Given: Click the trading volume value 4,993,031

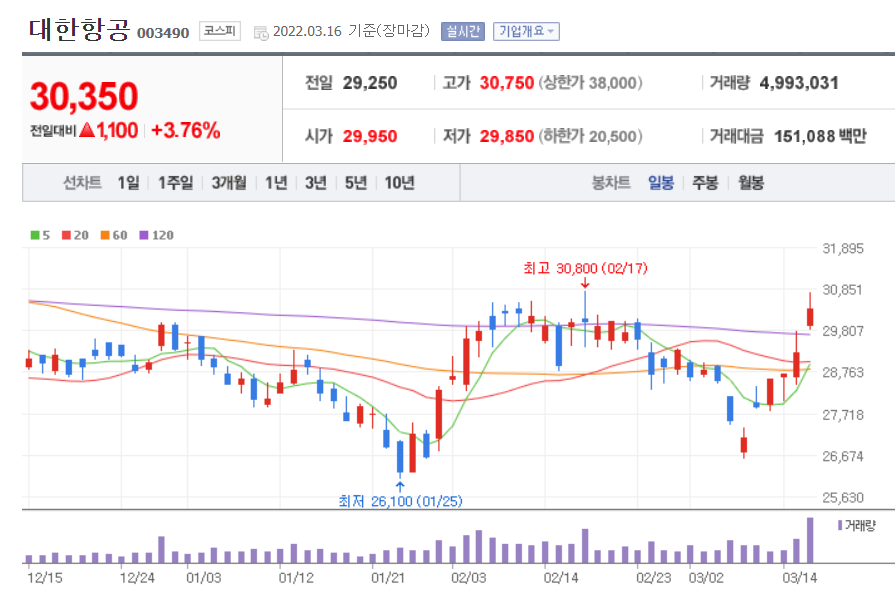Looking at the screenshot, I should [799, 83].
